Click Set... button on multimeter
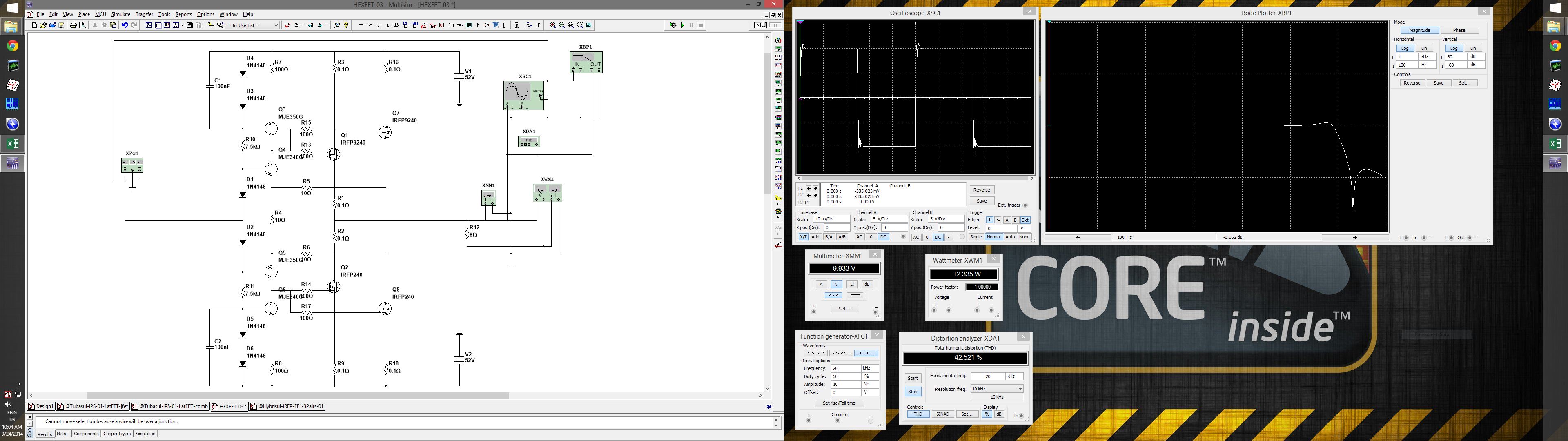The image size is (1568, 441). 844,309
